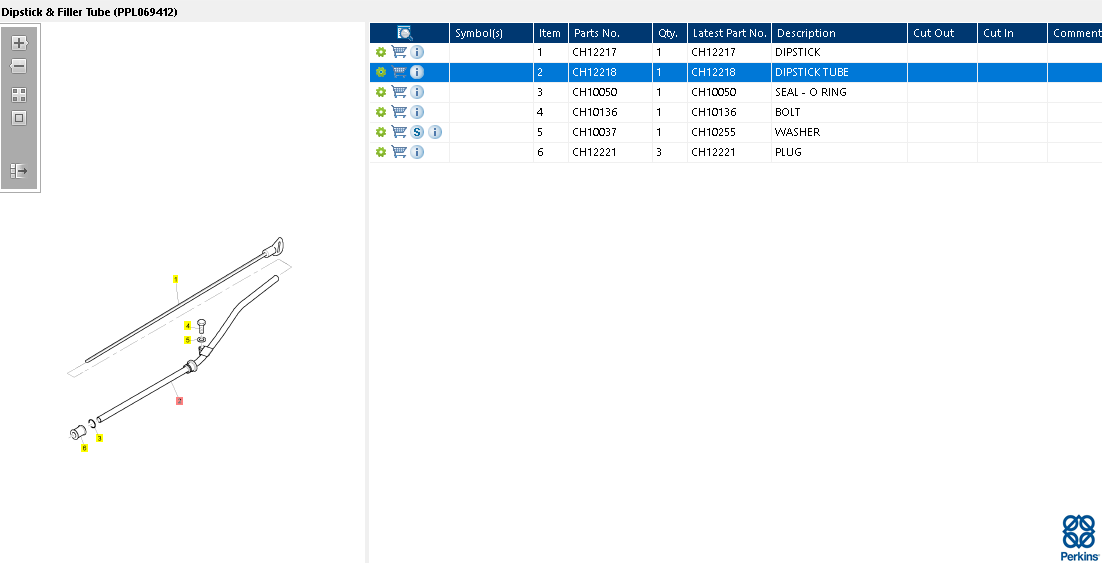
Task: Click the Perkins logo
Action: (1079, 537)
